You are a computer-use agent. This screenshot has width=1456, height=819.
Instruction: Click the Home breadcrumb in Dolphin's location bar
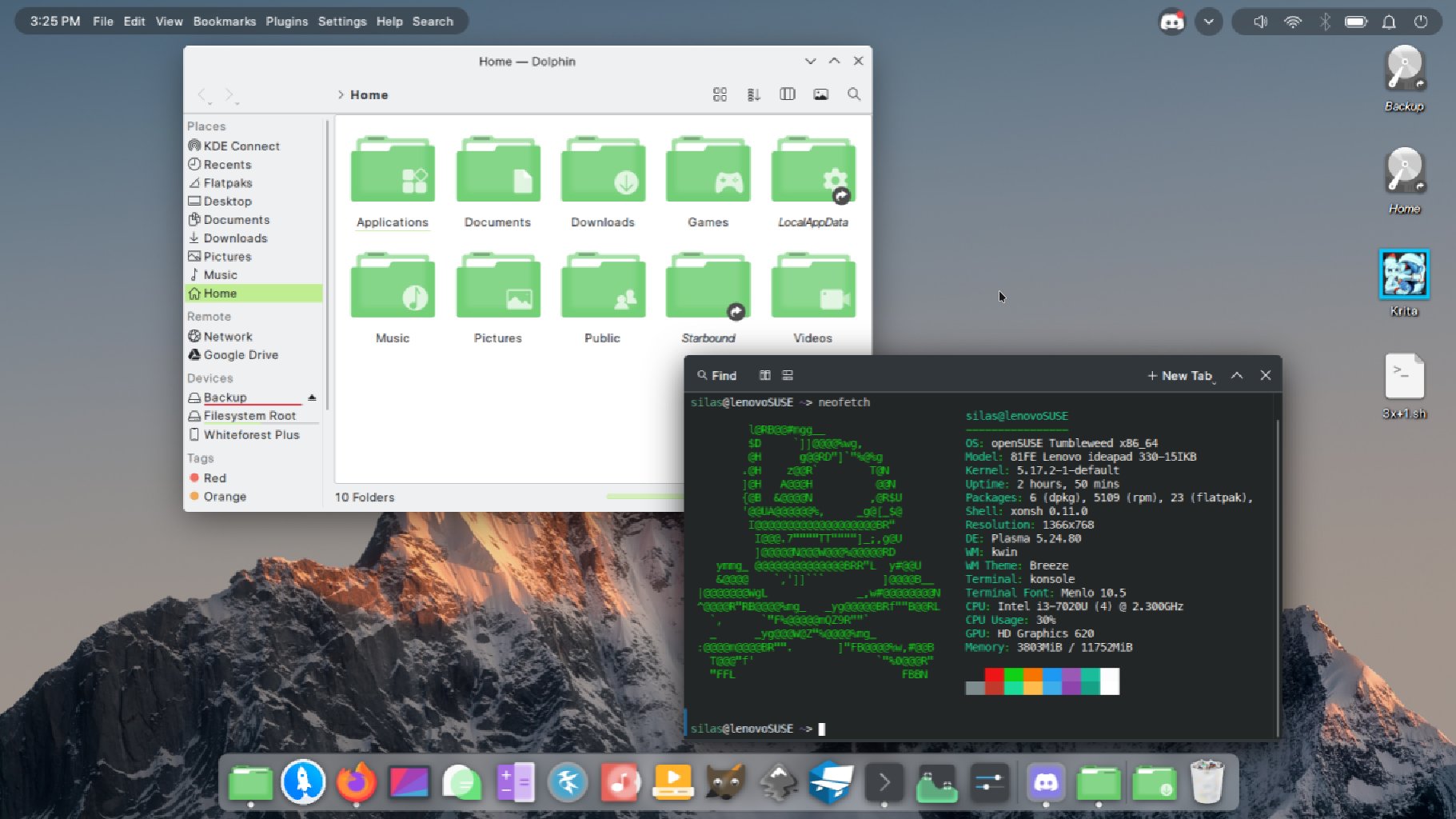tap(369, 94)
